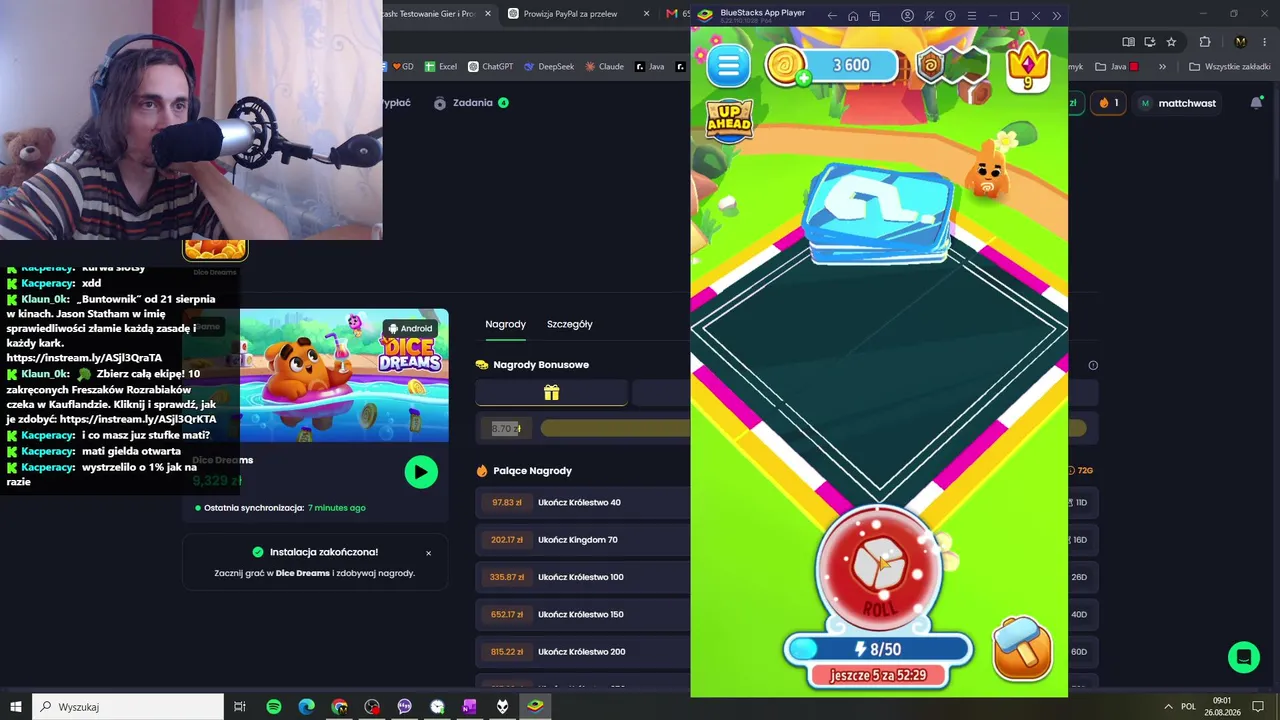Open the hammer build button in game
Viewport: 1280px width, 720px height.
tap(1022, 648)
